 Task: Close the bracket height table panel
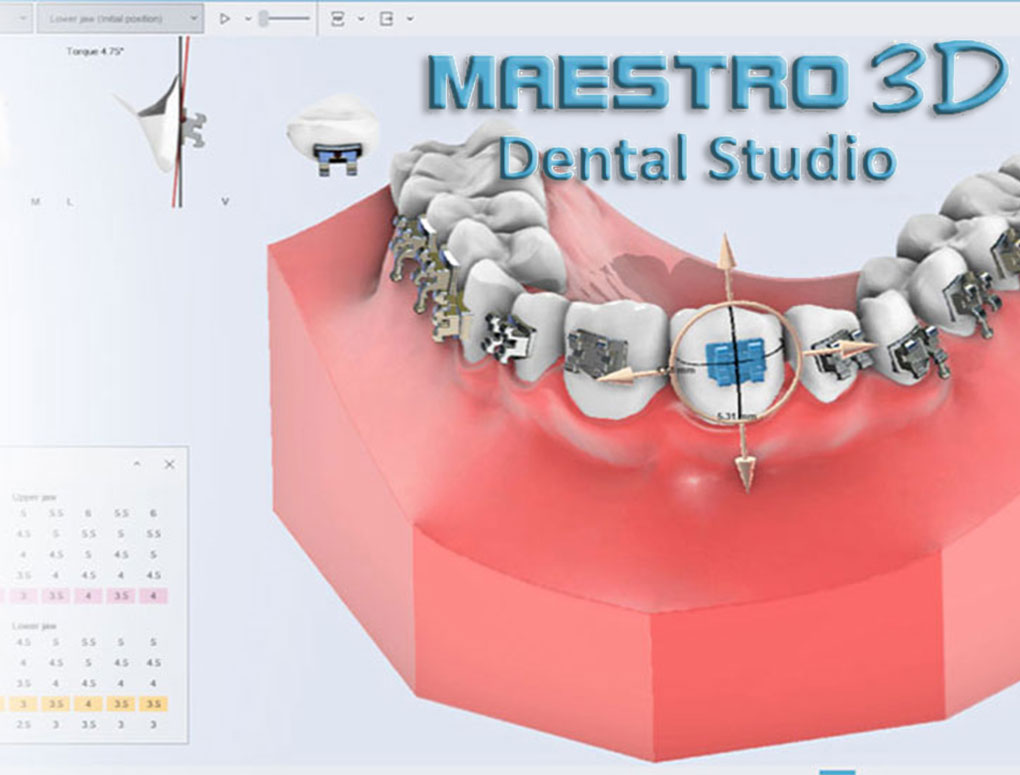pos(169,464)
